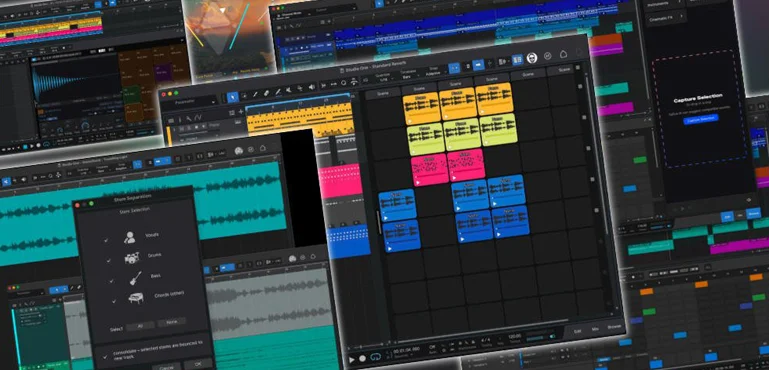Viewport: 769px width, 370px height.
Task: Click blue Browse button in right background window
Action: coord(753,213)
